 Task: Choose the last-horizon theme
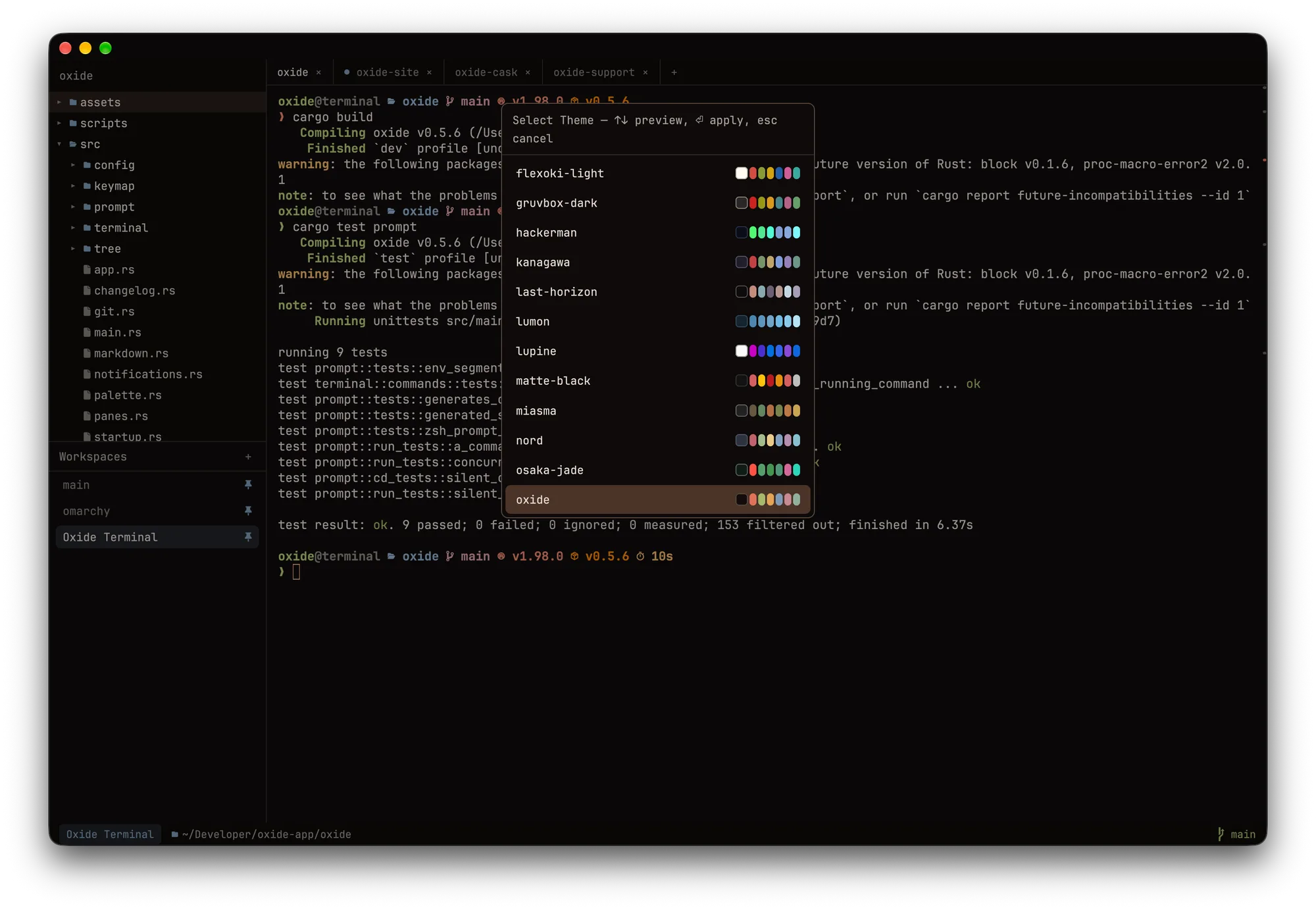tap(657, 291)
